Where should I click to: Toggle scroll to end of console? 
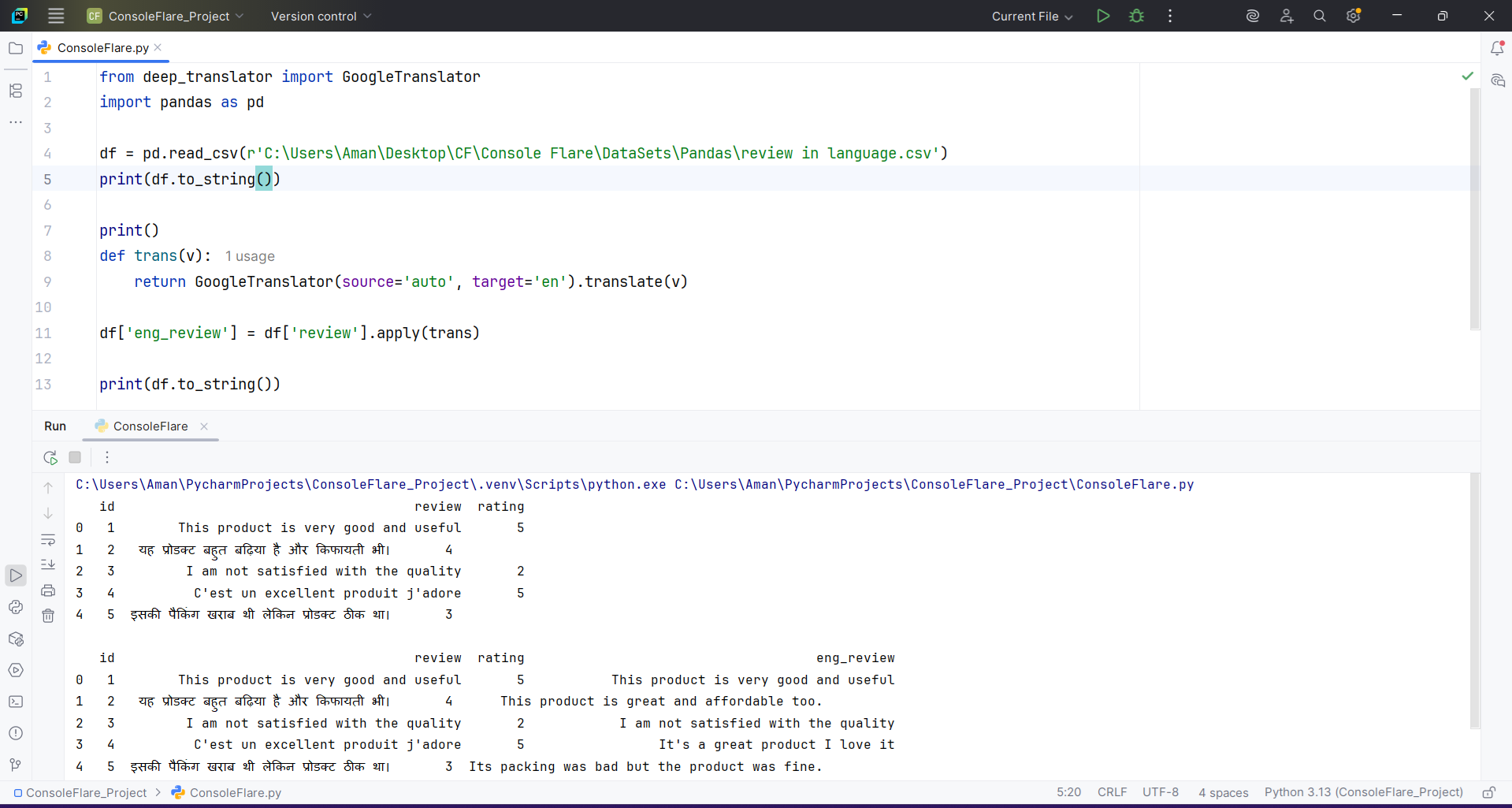click(48, 564)
